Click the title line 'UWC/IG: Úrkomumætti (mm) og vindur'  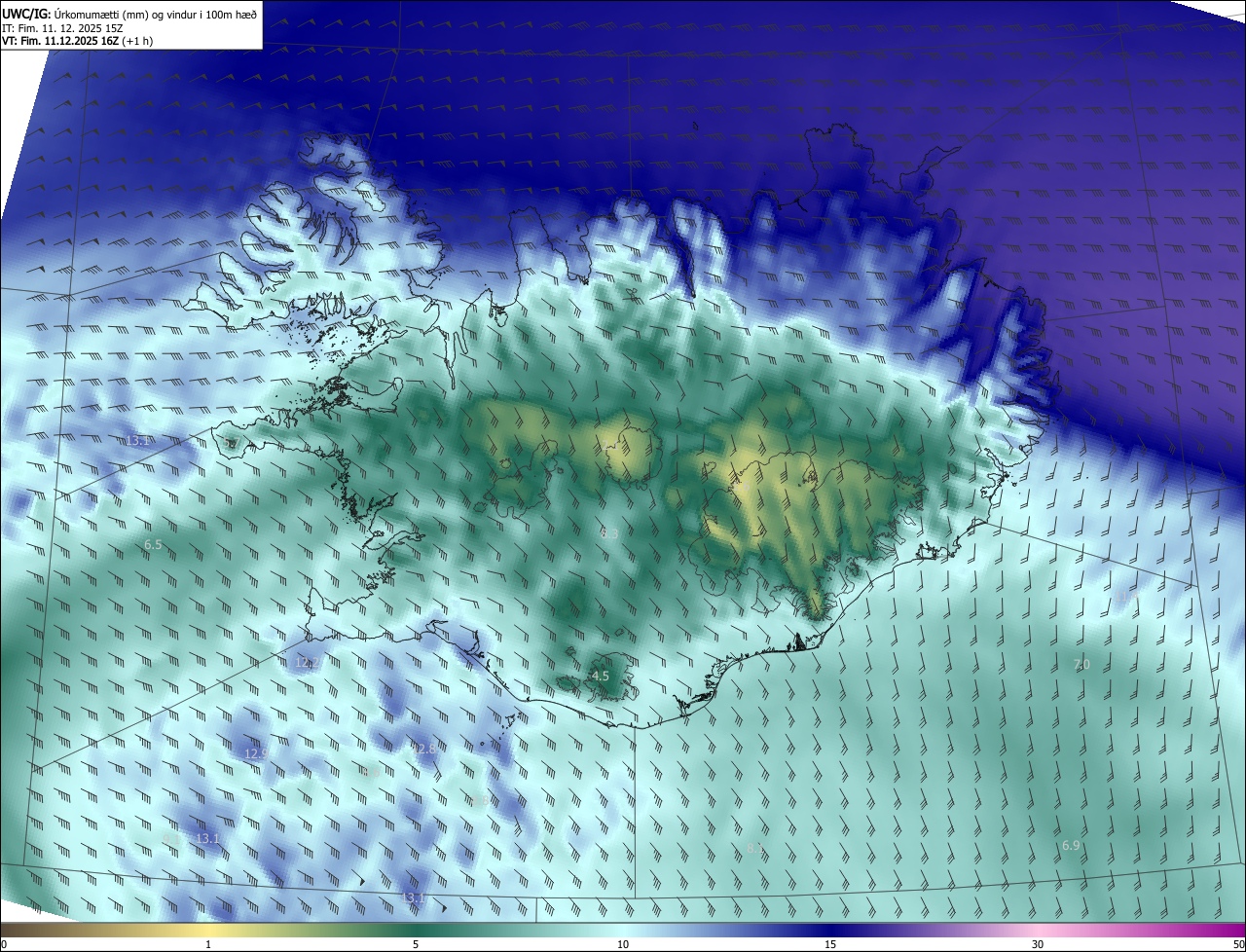point(129,14)
